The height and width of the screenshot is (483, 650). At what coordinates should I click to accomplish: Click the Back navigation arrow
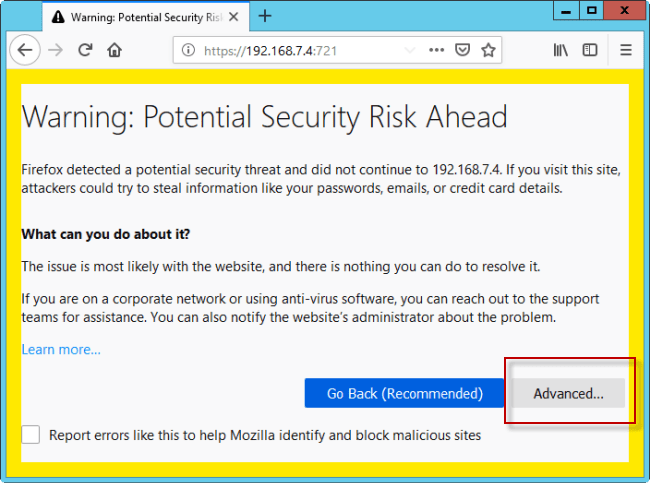[x=25, y=50]
